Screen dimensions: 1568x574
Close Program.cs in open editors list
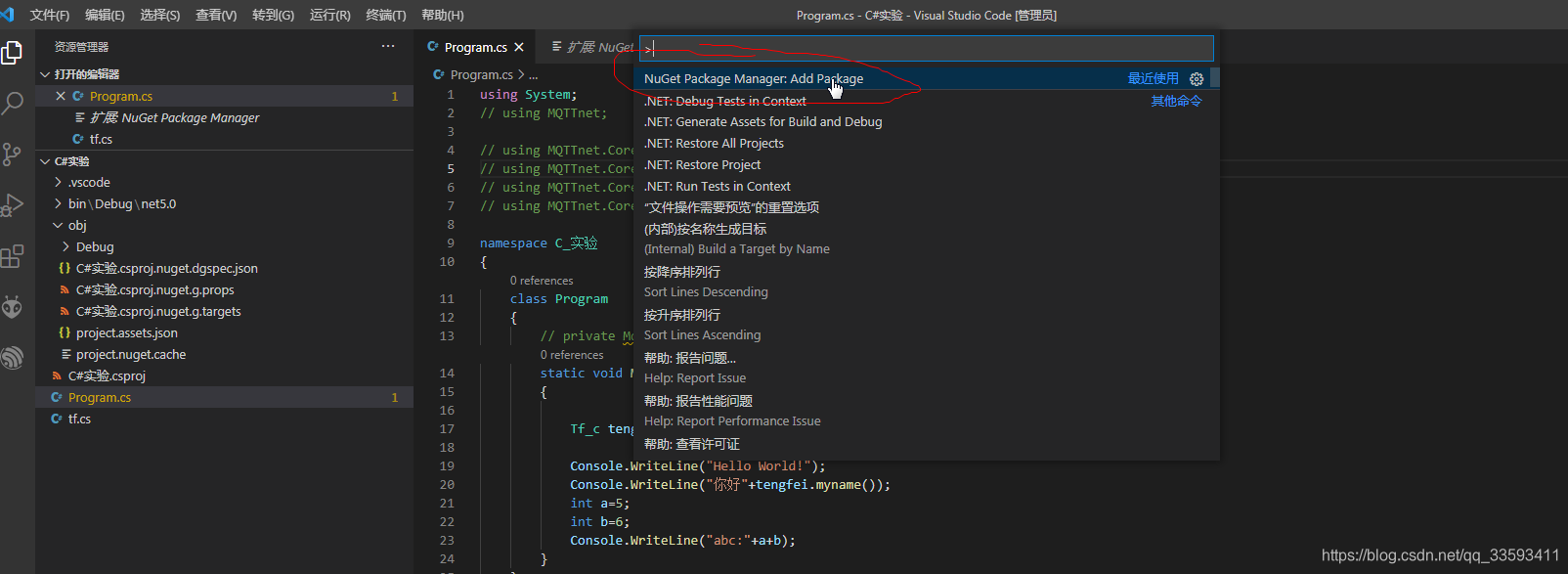[61, 96]
